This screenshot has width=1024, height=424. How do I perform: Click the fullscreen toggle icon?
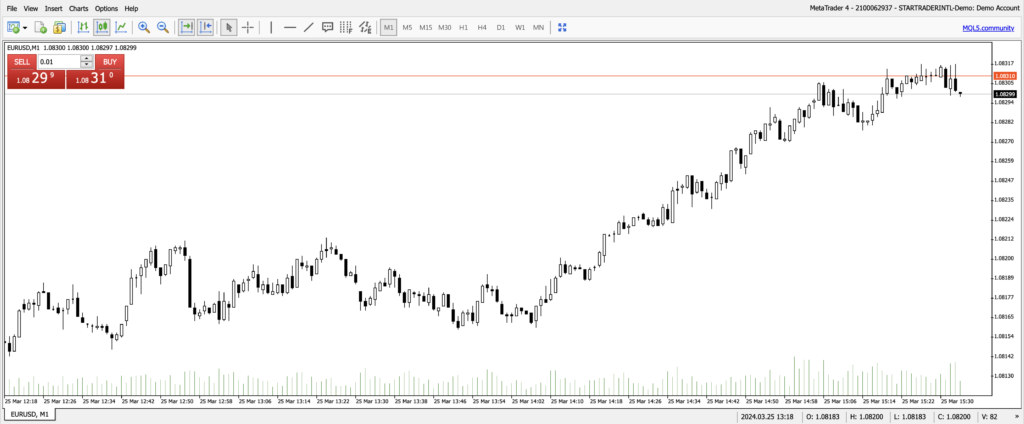(562, 27)
